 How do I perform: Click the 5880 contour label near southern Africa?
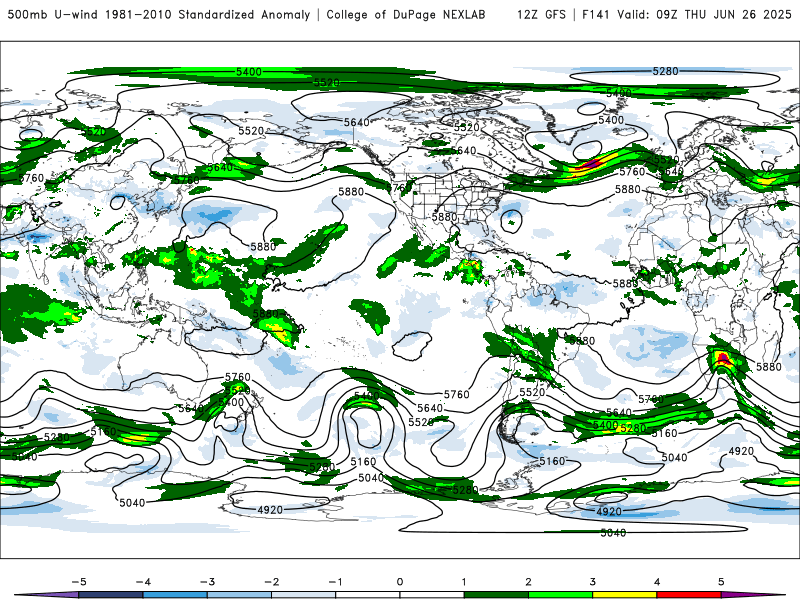768,367
